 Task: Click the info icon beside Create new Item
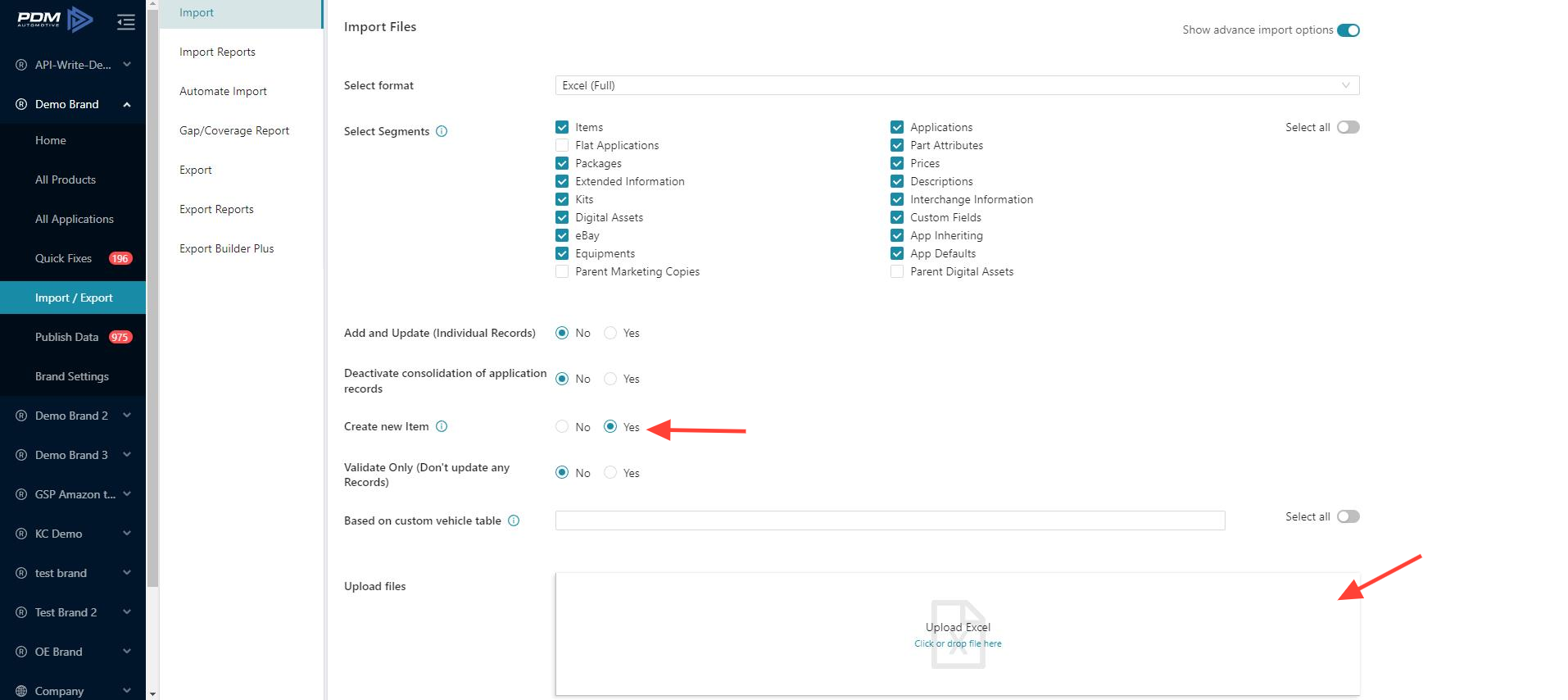click(442, 426)
